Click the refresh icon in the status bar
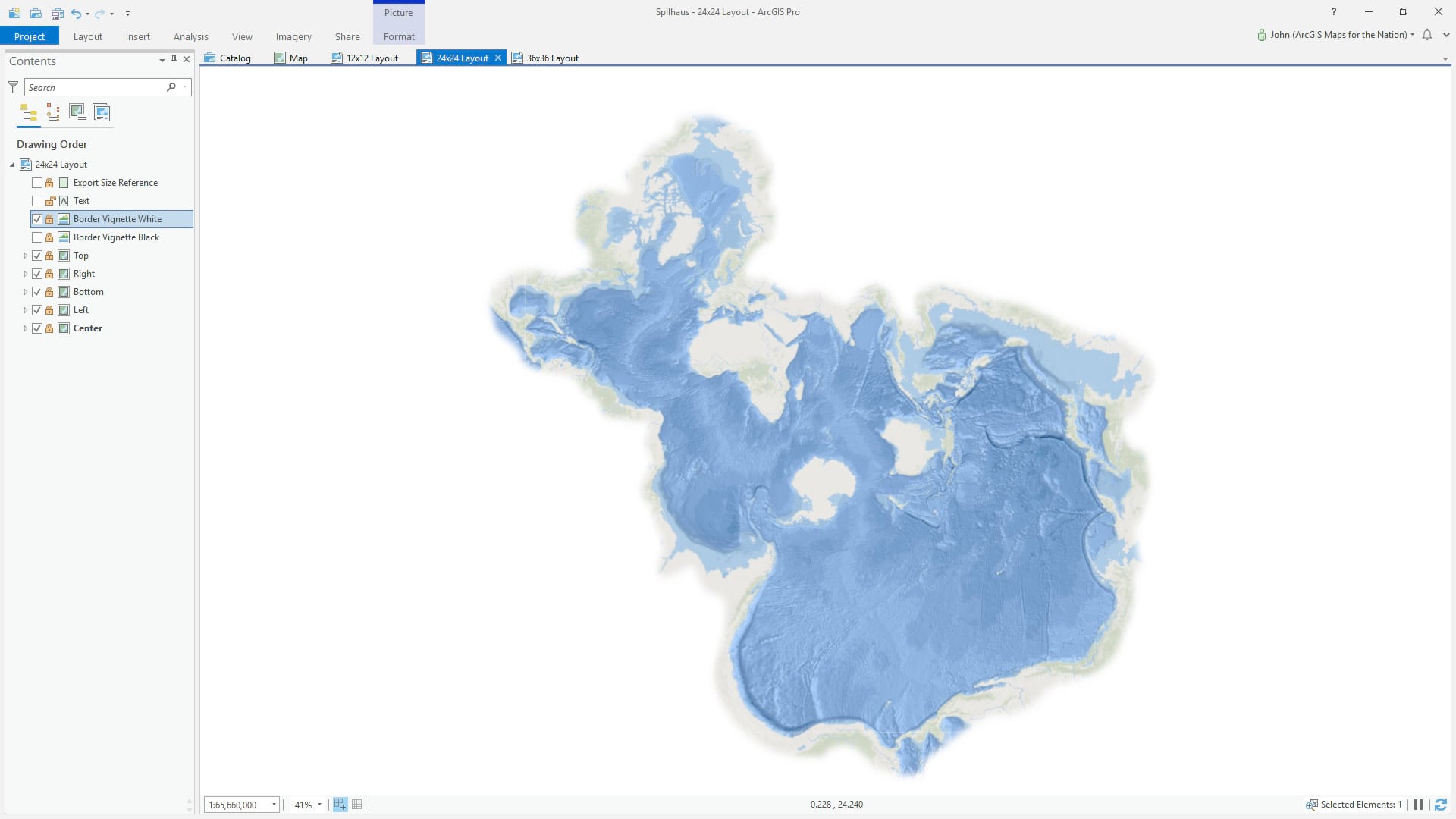 [1441, 805]
